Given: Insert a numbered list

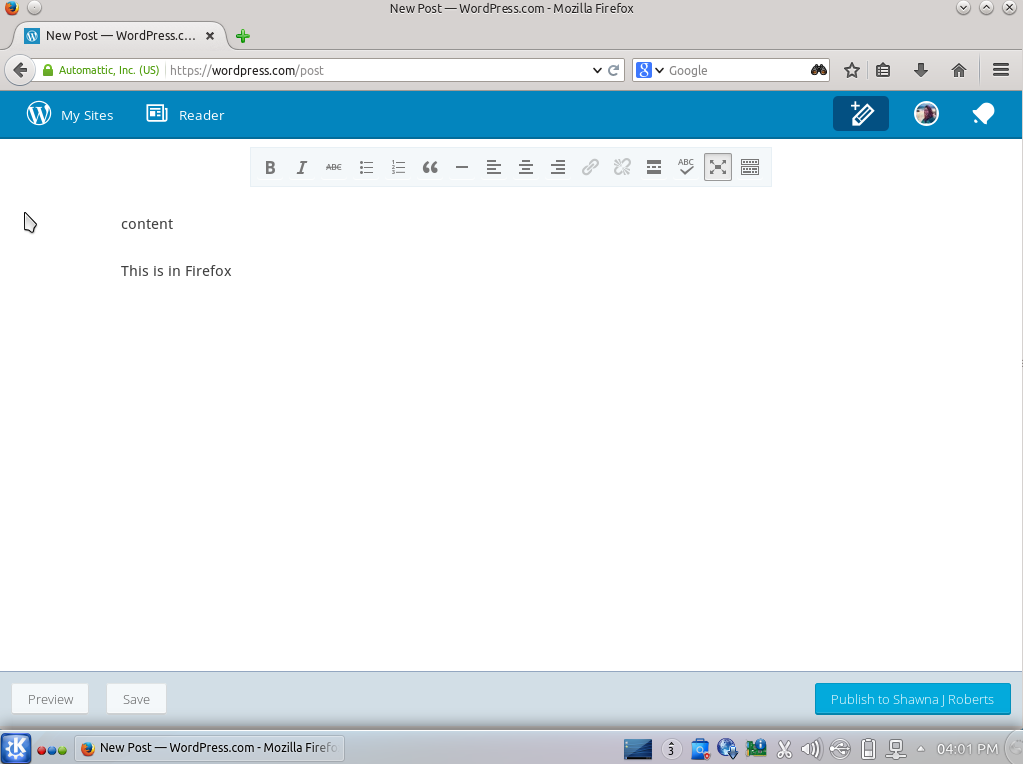Looking at the screenshot, I should click(398, 168).
